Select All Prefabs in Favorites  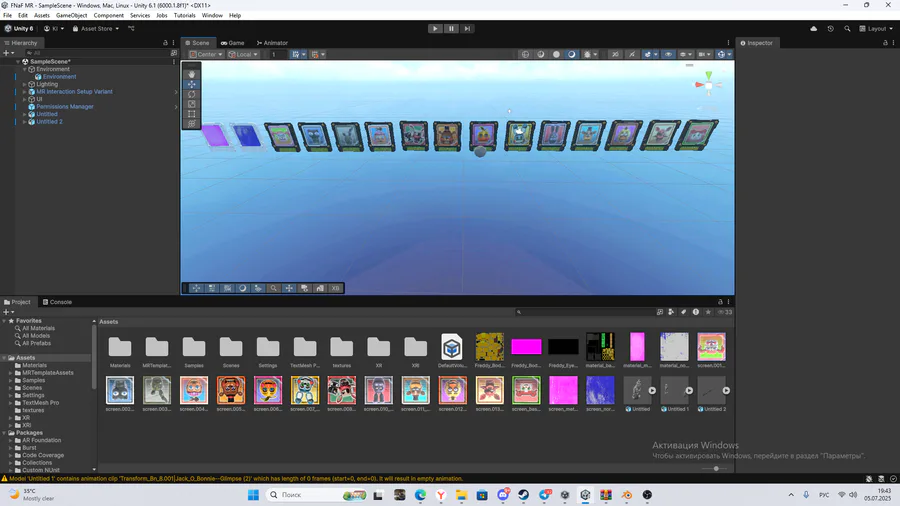pos(36,343)
